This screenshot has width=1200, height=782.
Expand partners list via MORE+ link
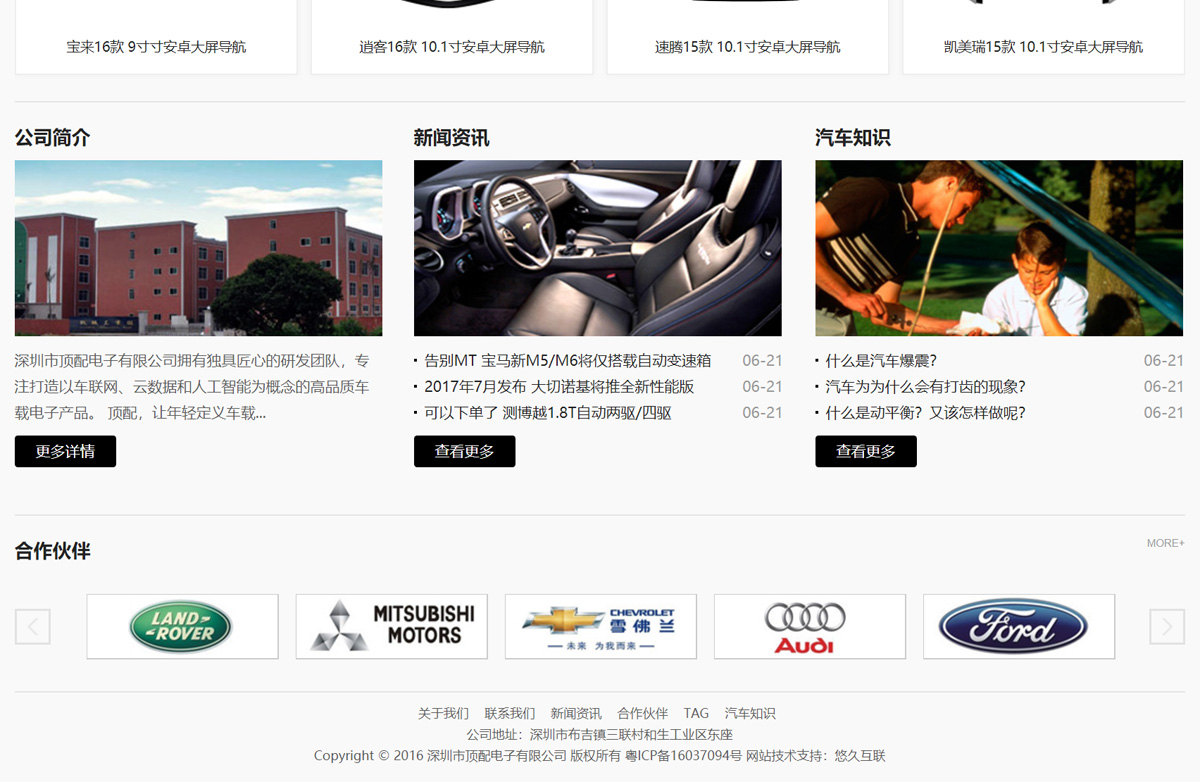point(1165,543)
